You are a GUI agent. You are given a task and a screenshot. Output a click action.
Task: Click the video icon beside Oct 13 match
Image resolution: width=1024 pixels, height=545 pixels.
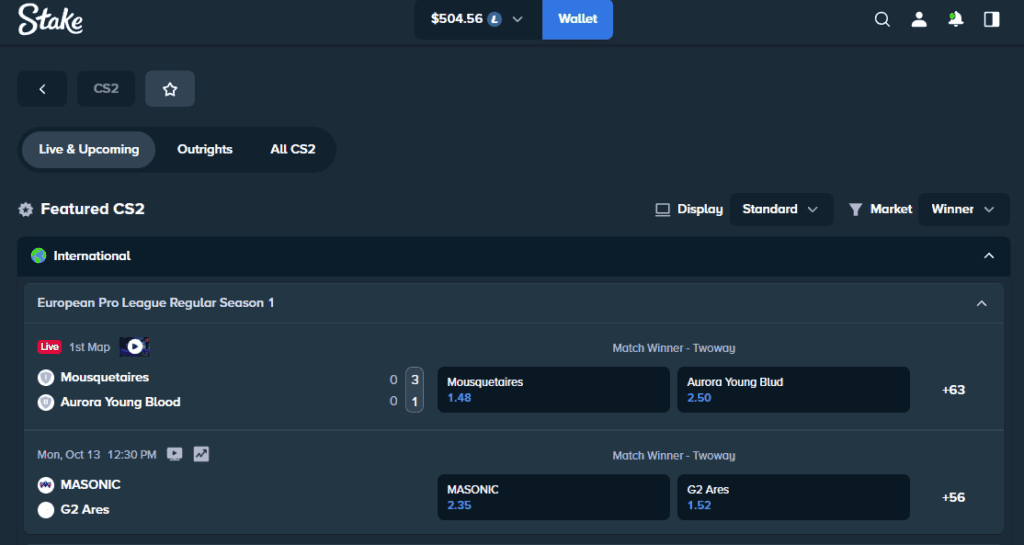(x=175, y=454)
